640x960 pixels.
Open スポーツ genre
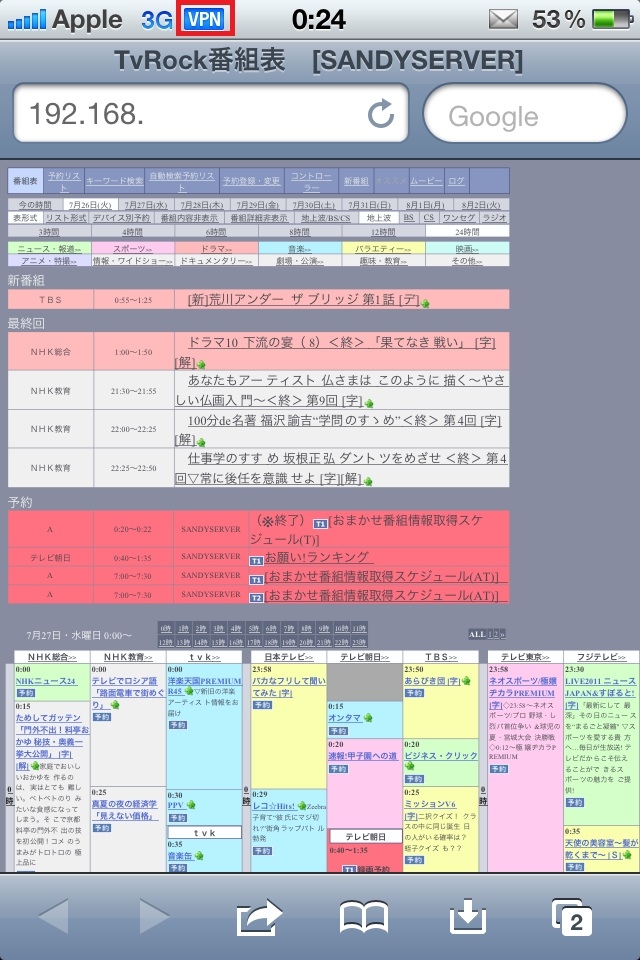point(133,249)
